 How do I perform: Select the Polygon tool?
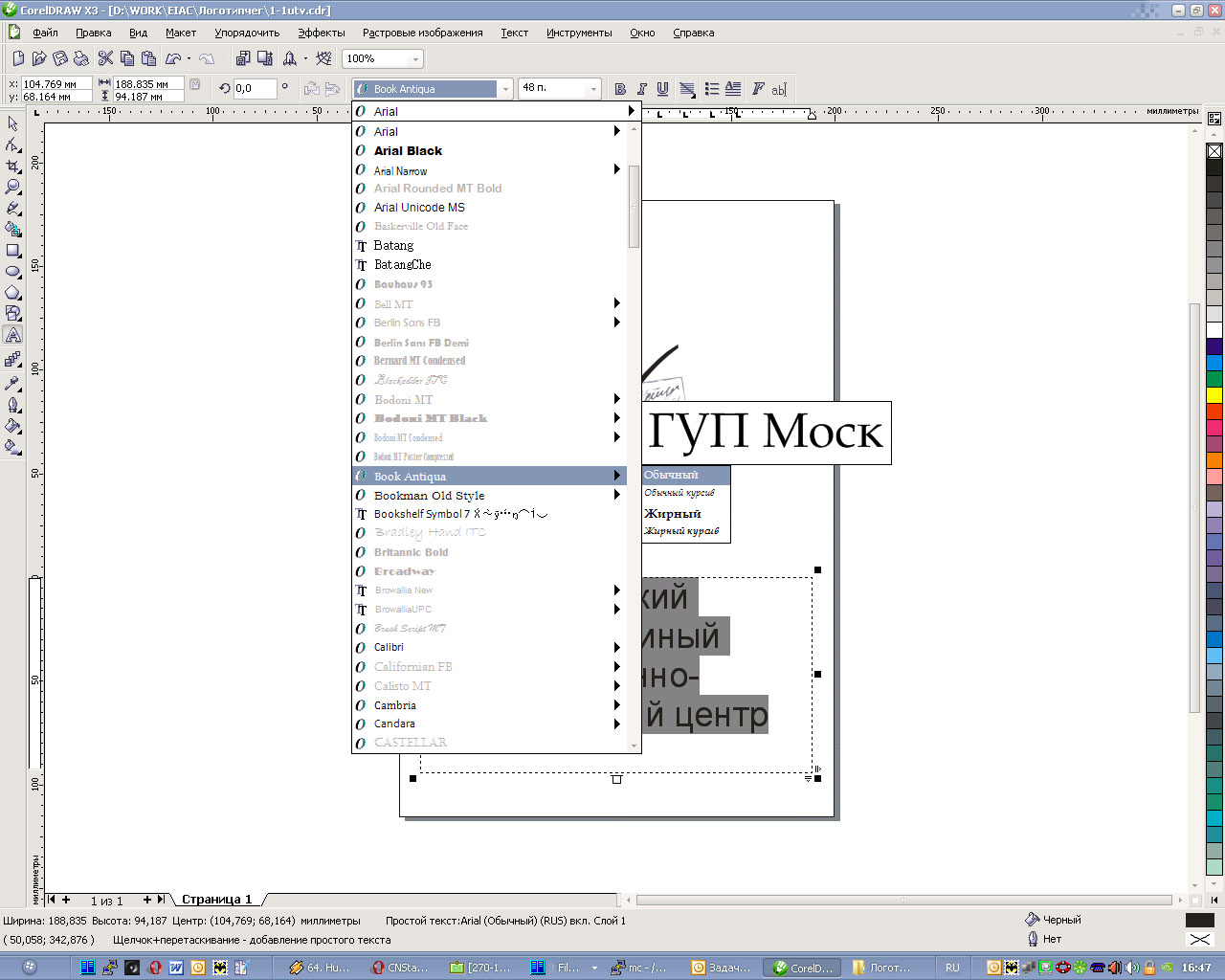(x=12, y=292)
